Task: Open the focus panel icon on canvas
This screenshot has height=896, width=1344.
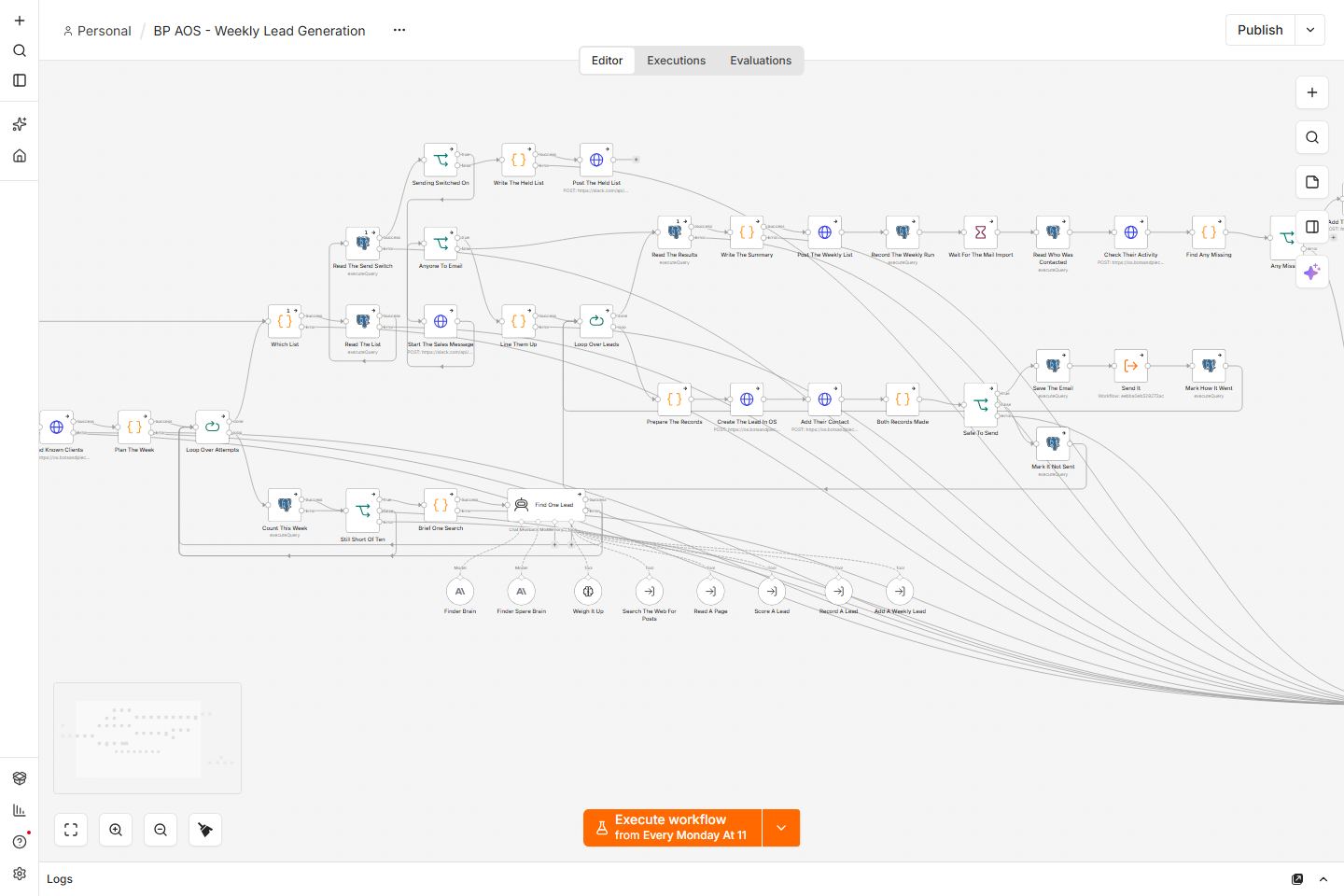Action: point(1312,227)
